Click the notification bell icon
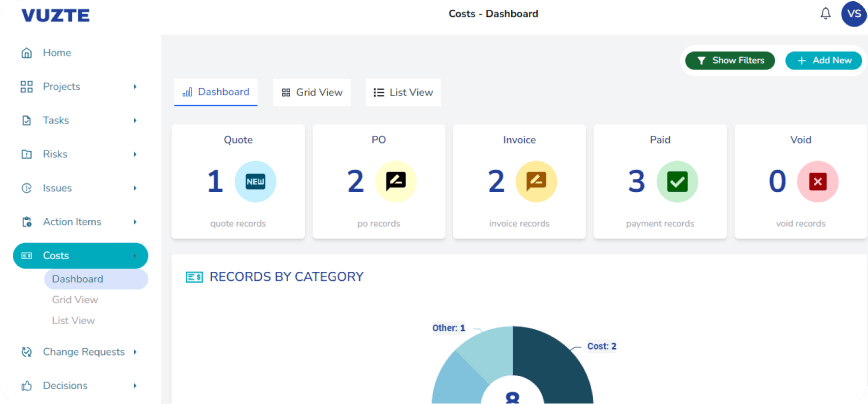 tap(825, 14)
